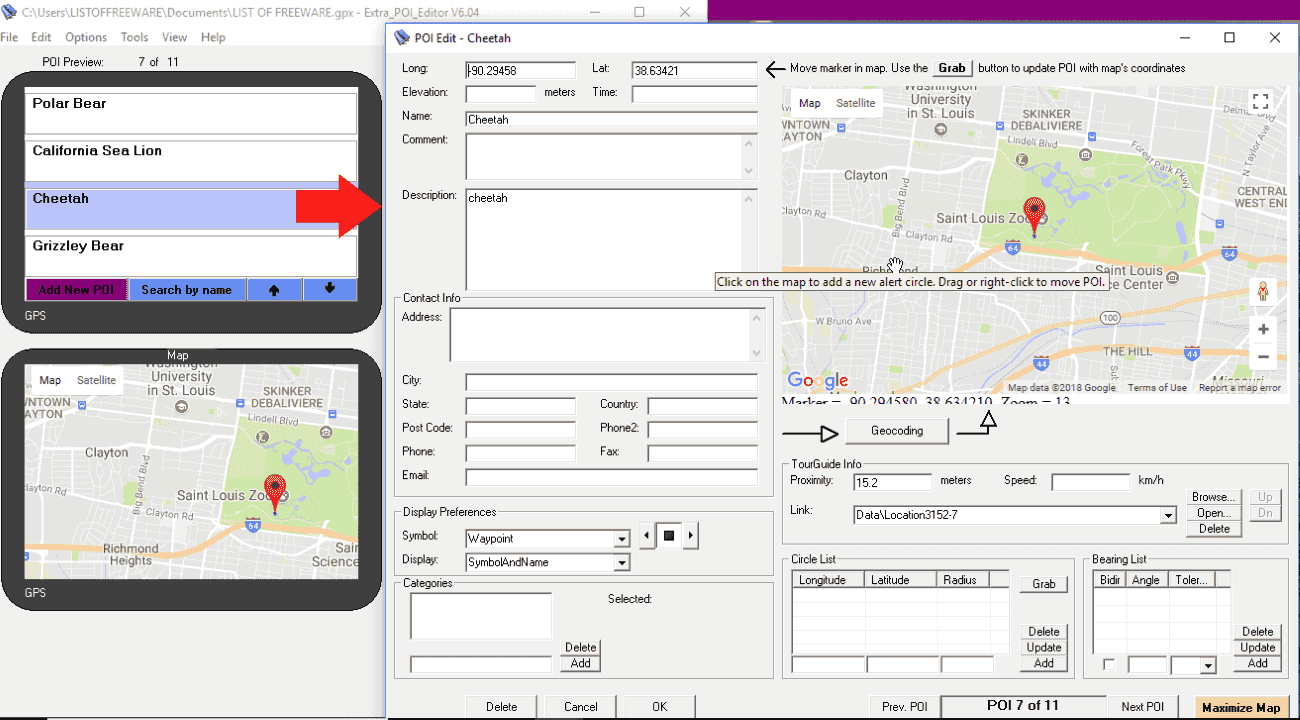Go to Next POI
The image size is (1300, 720).
1142,706
